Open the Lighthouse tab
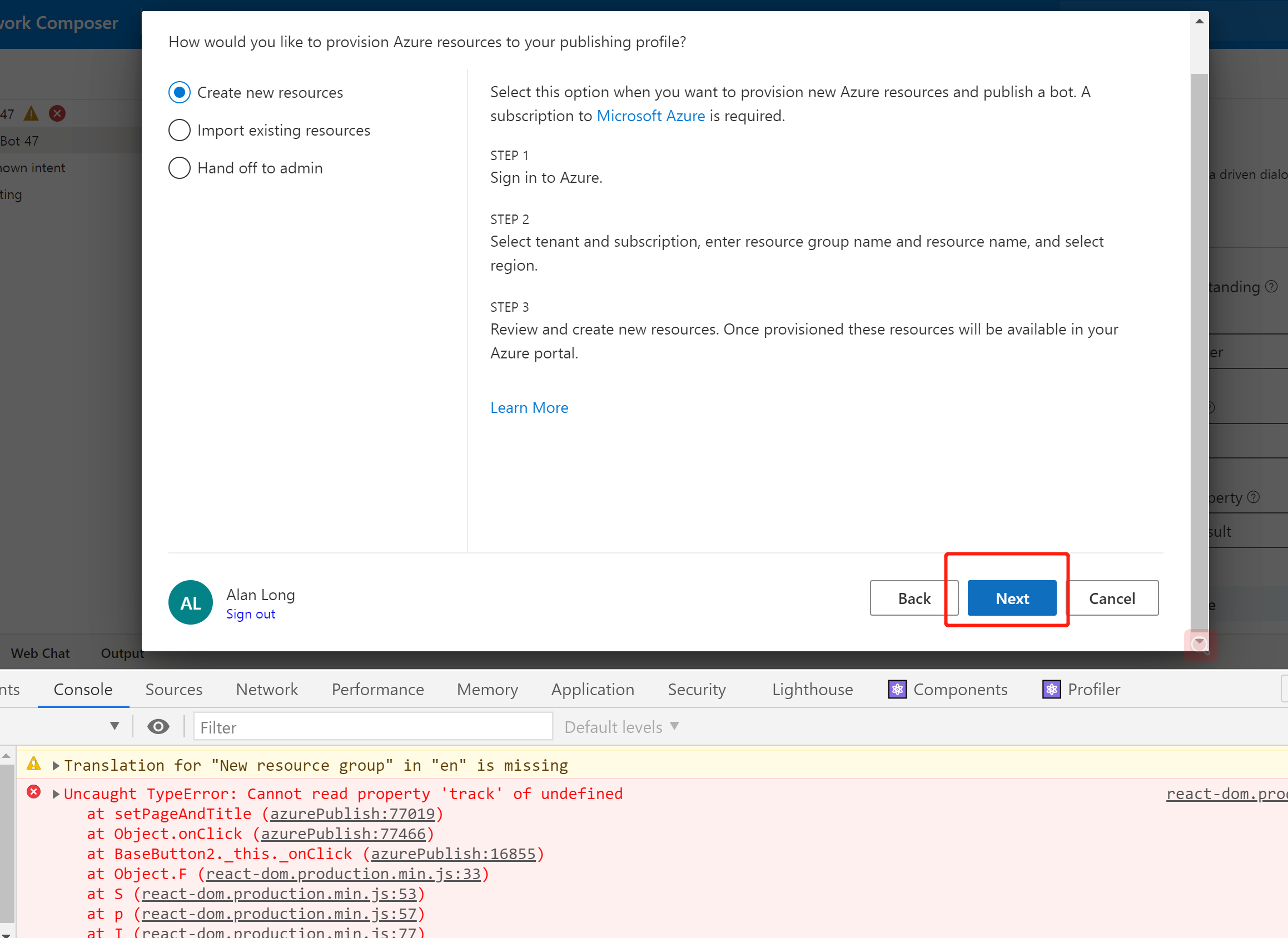The height and width of the screenshot is (938, 1288). pyautogui.click(x=812, y=689)
